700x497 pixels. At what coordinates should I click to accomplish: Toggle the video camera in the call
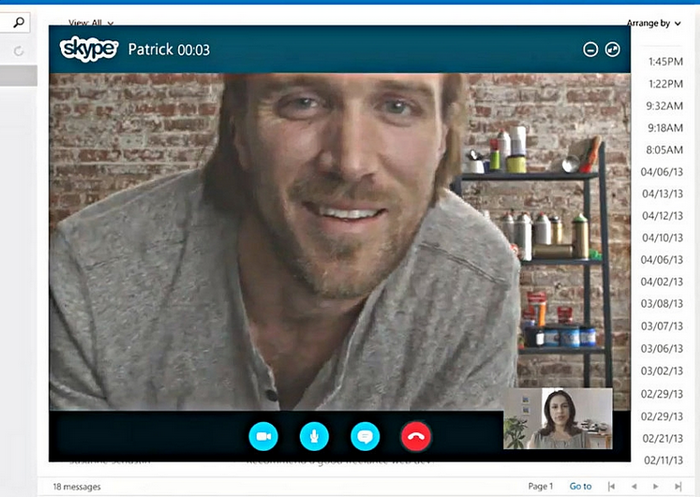[263, 436]
